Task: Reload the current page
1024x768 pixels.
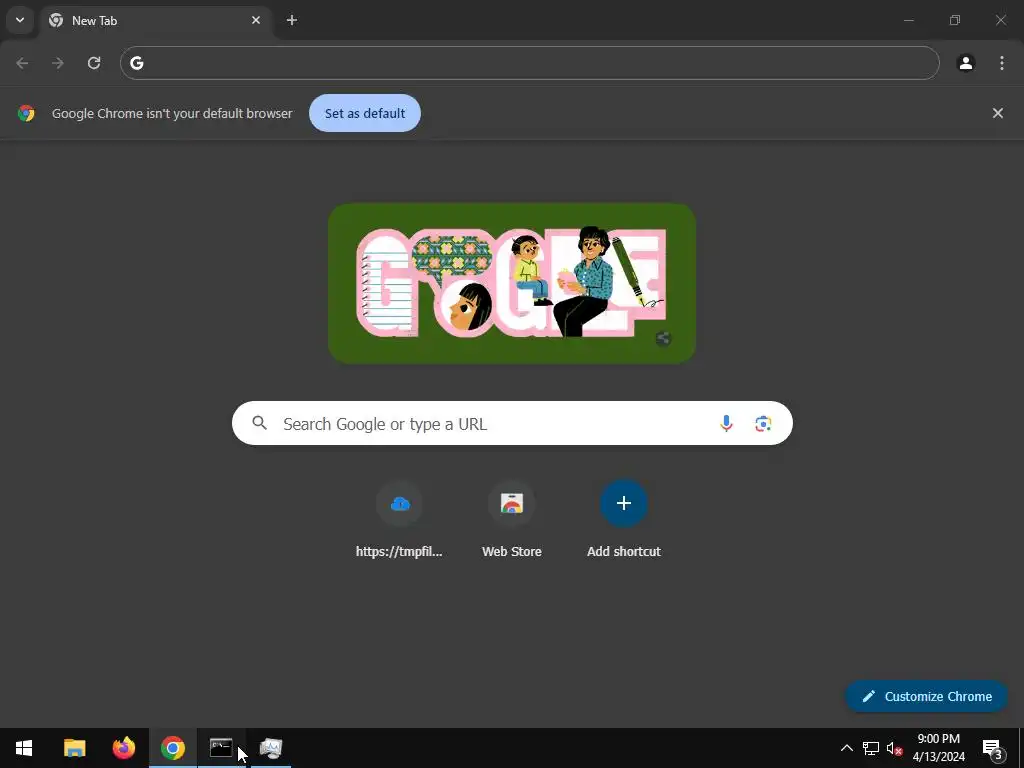Action: [x=94, y=63]
